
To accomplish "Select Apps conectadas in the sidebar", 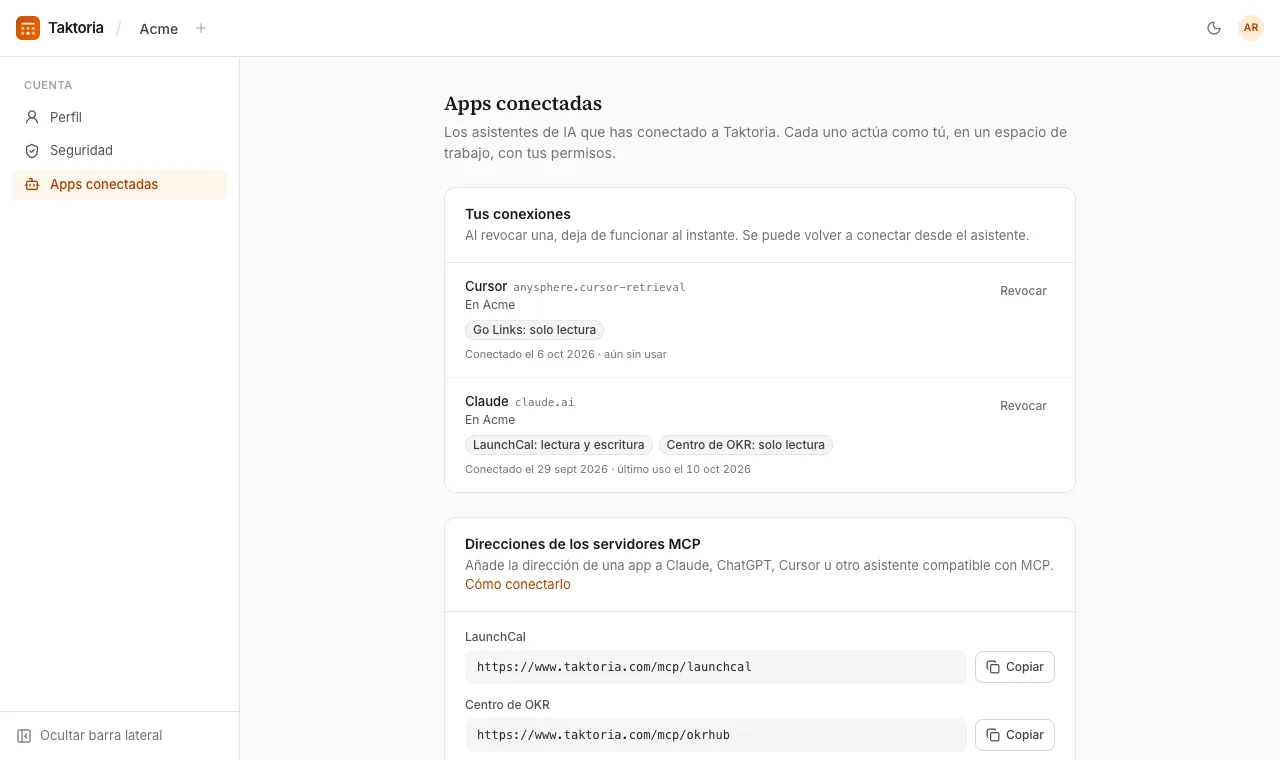I will tap(120, 184).
